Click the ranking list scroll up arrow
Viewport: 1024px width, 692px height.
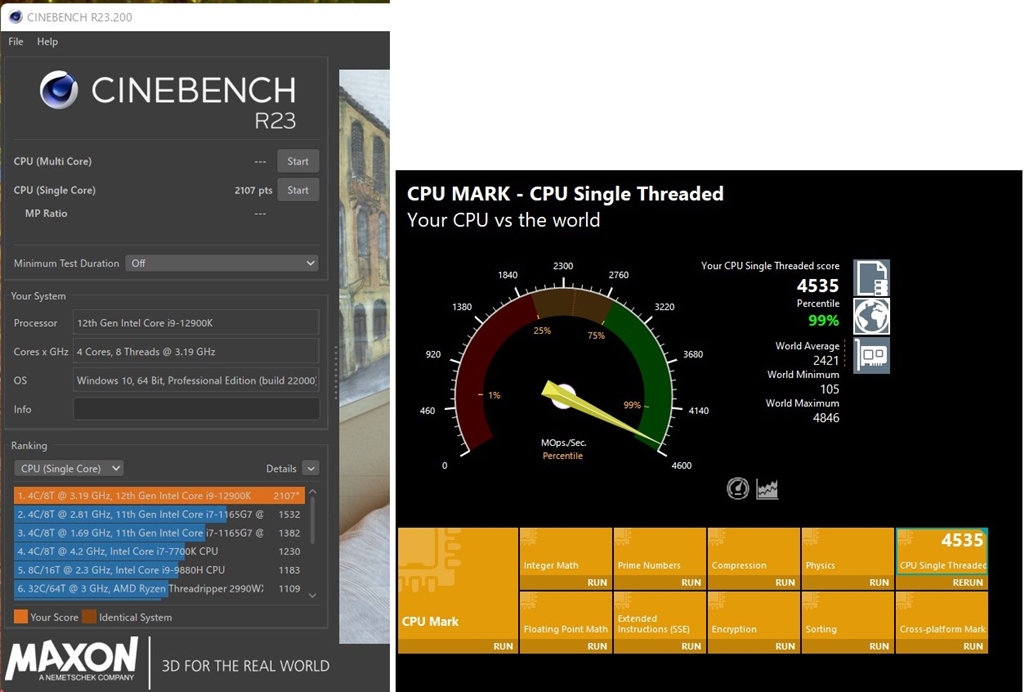[x=313, y=491]
